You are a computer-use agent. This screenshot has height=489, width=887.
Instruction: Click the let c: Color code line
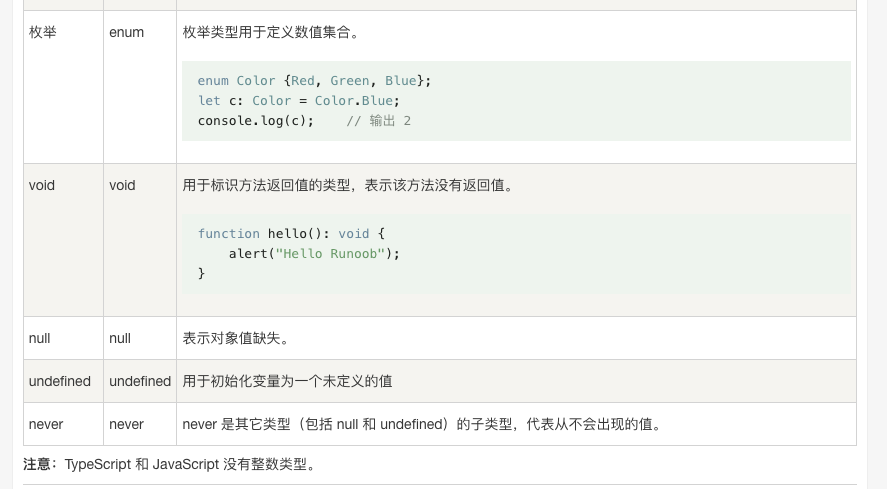point(298,100)
